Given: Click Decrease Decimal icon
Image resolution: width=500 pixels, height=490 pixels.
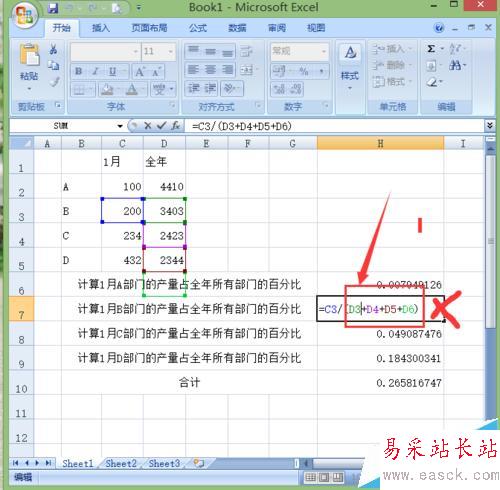Looking at the screenshot, I should tap(296, 89).
